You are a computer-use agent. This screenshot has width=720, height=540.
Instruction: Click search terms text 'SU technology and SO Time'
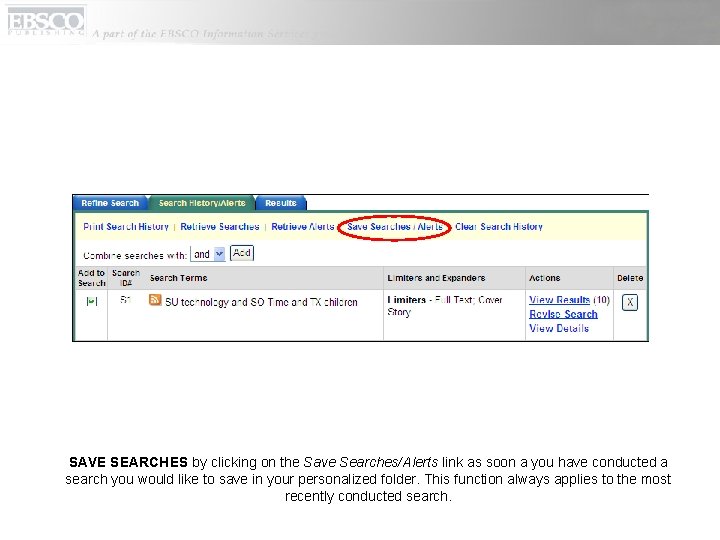(227, 302)
